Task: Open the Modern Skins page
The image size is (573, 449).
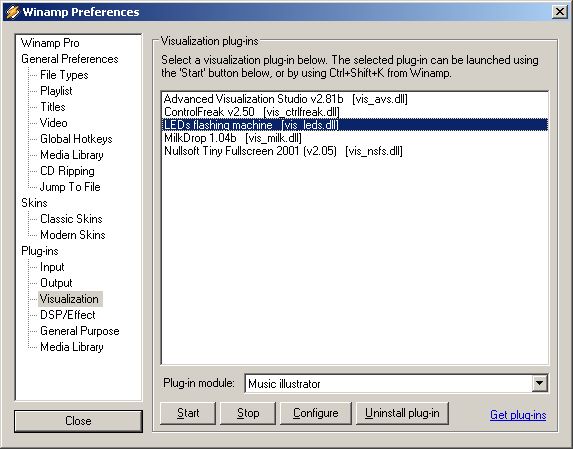Action: point(73,235)
